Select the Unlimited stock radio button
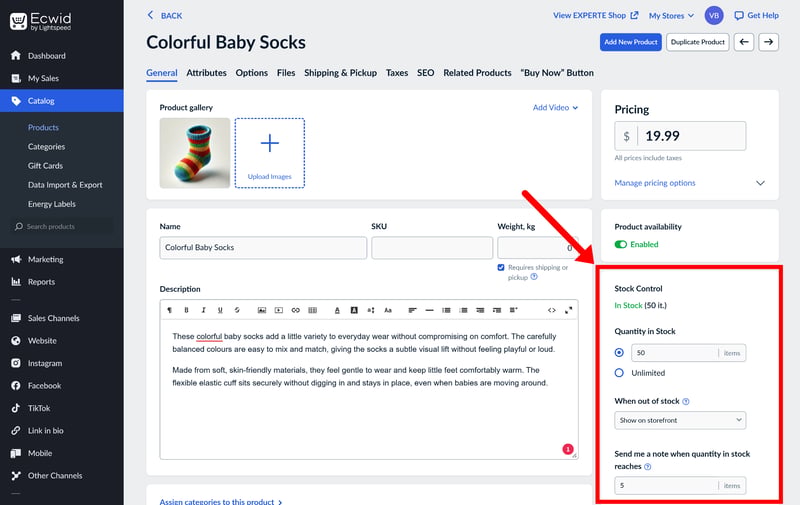The height and width of the screenshot is (505, 800). click(x=619, y=373)
